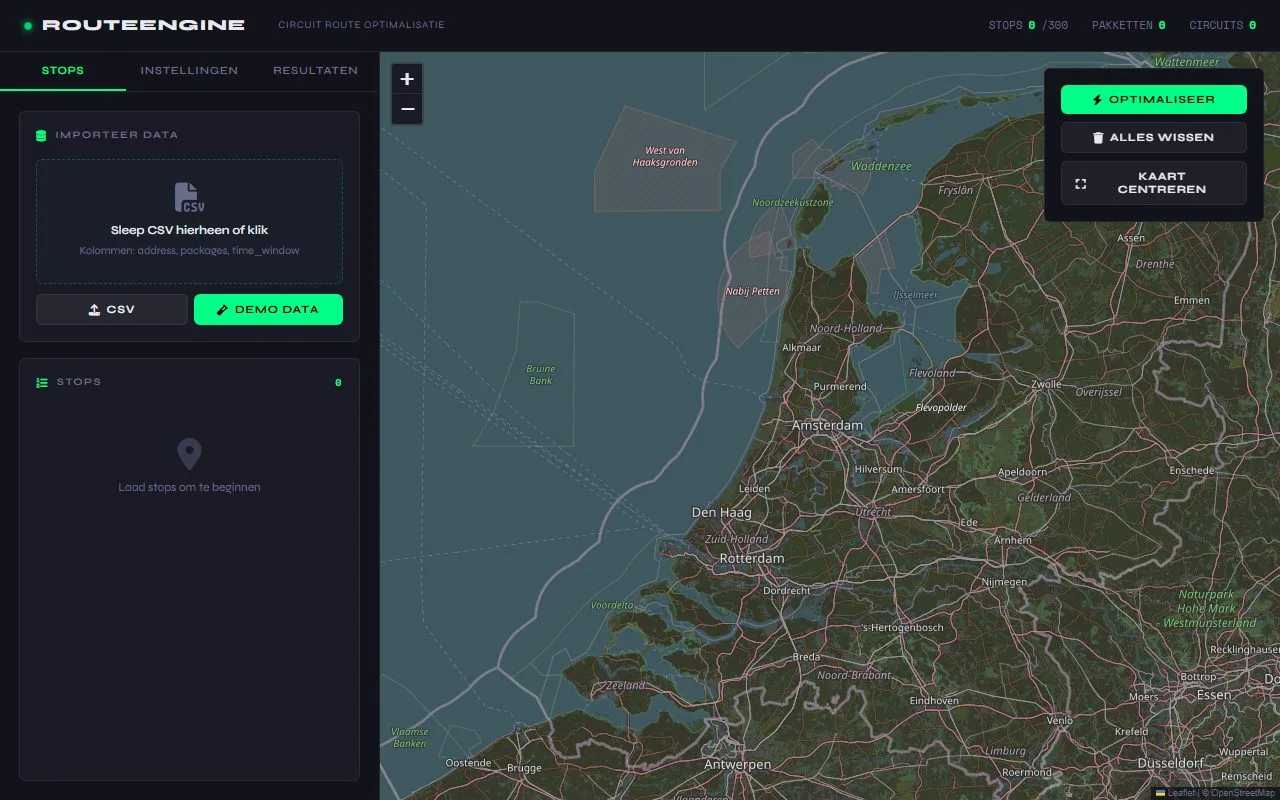Click the database icon beside Importeer Data
This screenshot has height=800, width=1280.
[x=41, y=135]
